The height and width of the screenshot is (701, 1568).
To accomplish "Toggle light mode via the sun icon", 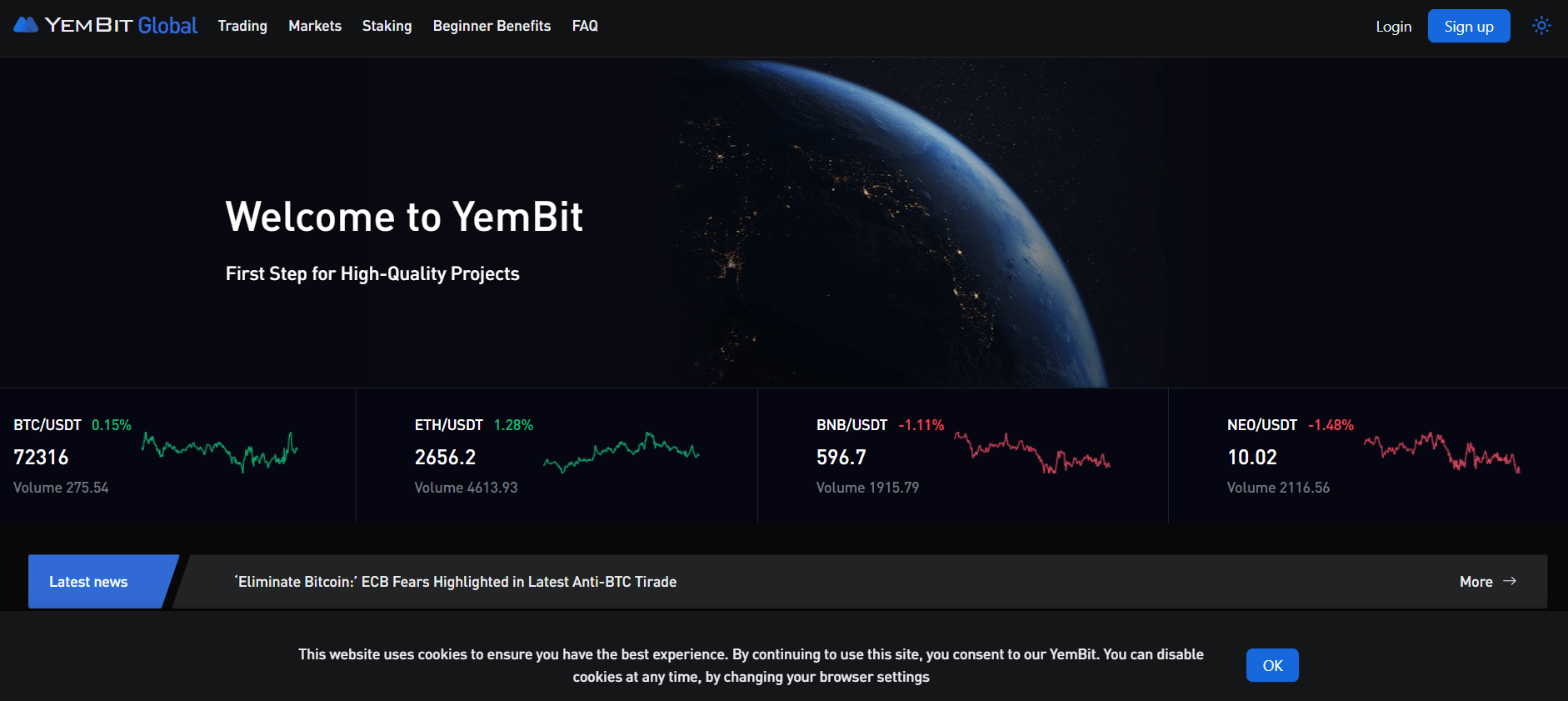I will pyautogui.click(x=1541, y=26).
